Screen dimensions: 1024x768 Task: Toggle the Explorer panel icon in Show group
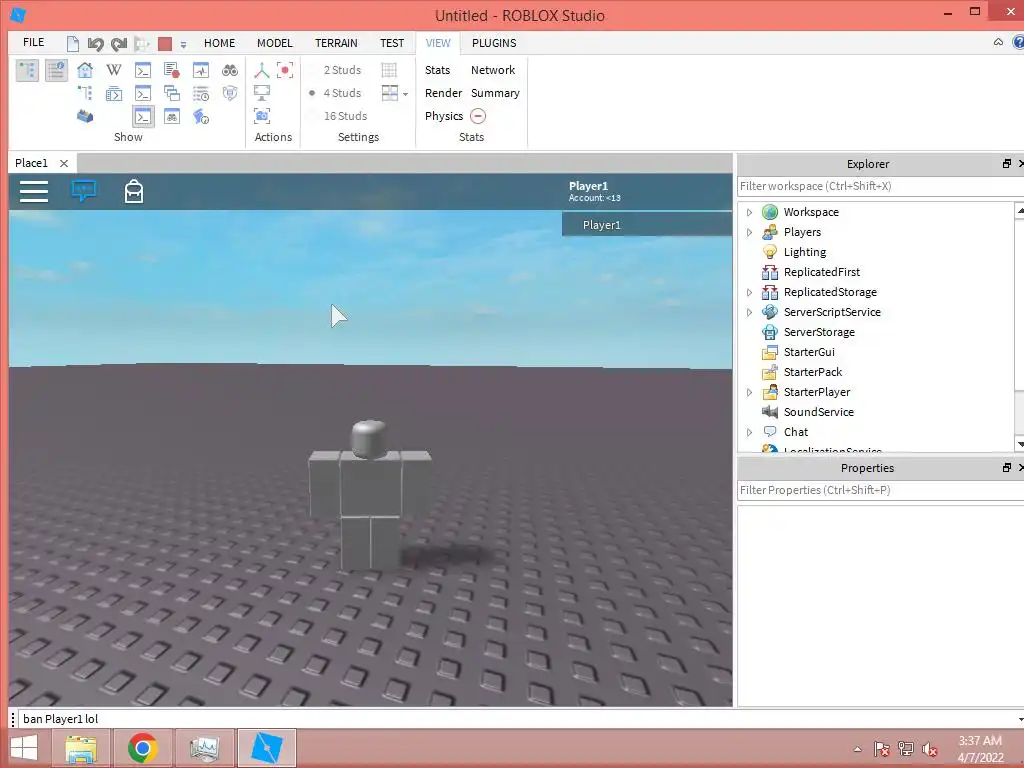[x=27, y=70]
